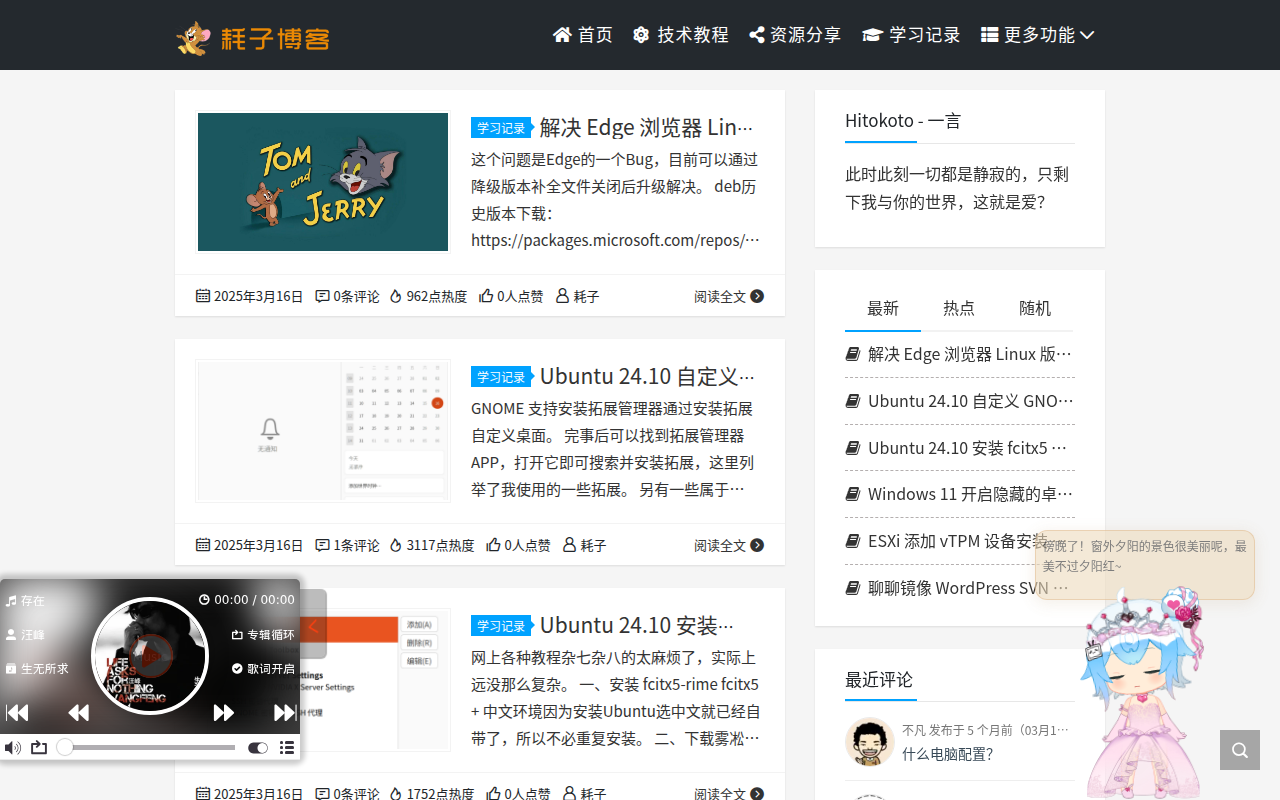Open 学习记录 nav item
1280x800 pixels.
point(911,35)
